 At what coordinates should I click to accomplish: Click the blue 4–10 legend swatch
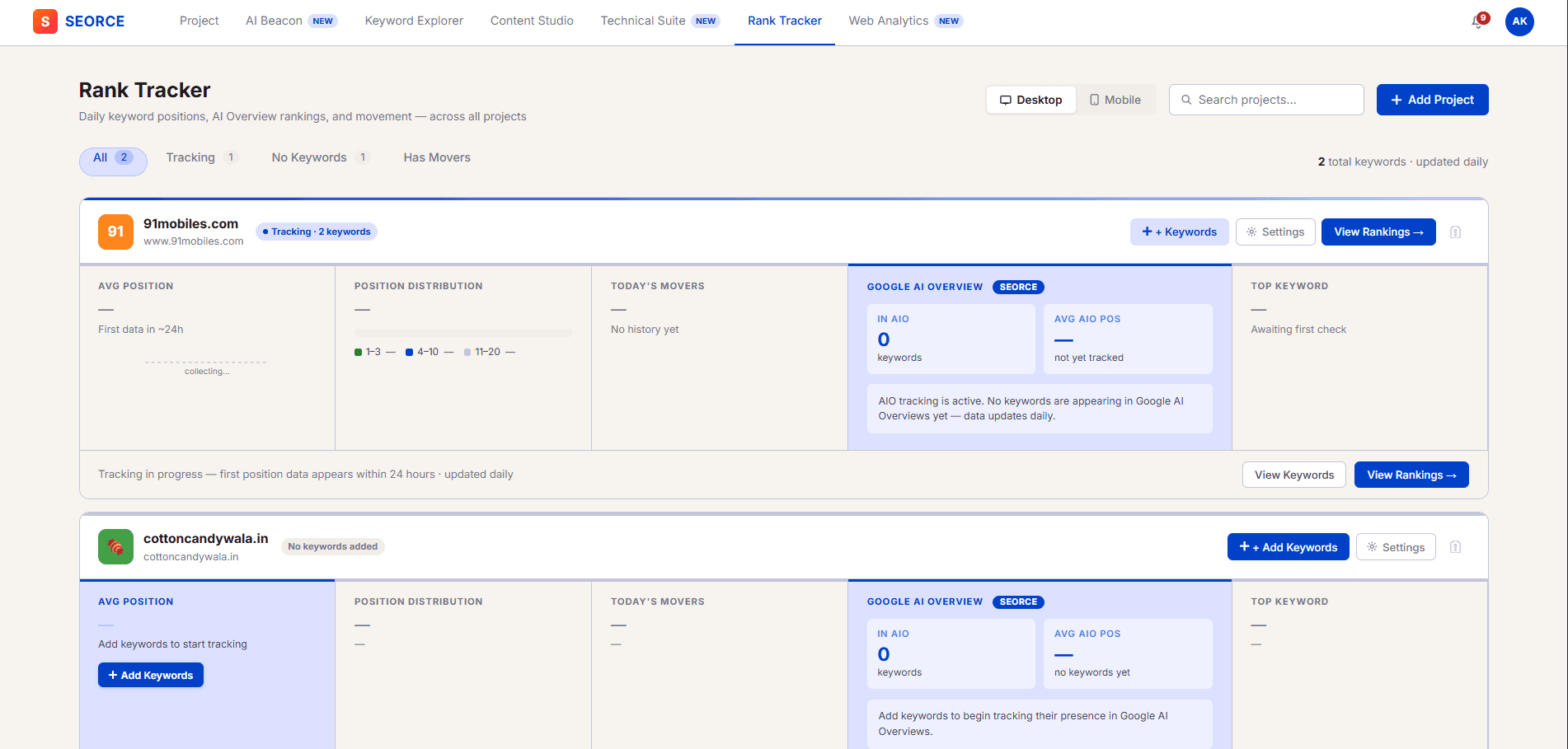tap(409, 352)
